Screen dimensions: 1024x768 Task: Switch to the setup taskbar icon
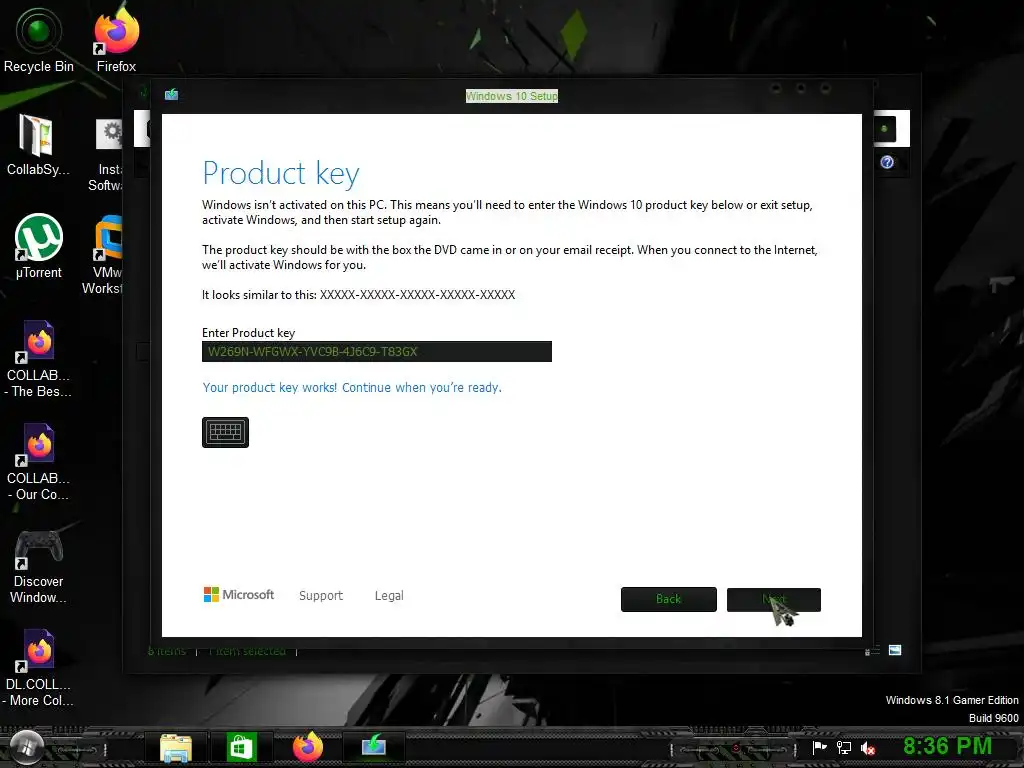pos(374,745)
